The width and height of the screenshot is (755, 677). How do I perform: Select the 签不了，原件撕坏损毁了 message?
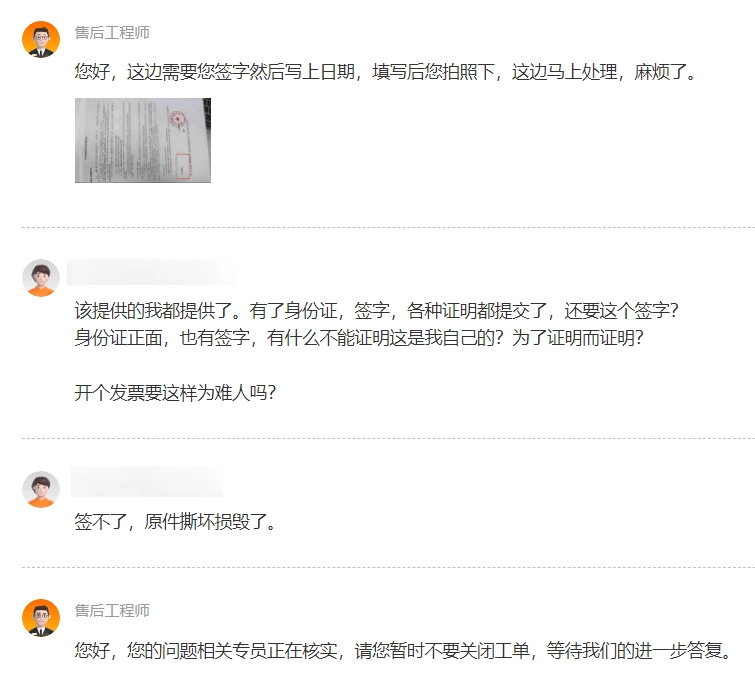click(x=175, y=522)
